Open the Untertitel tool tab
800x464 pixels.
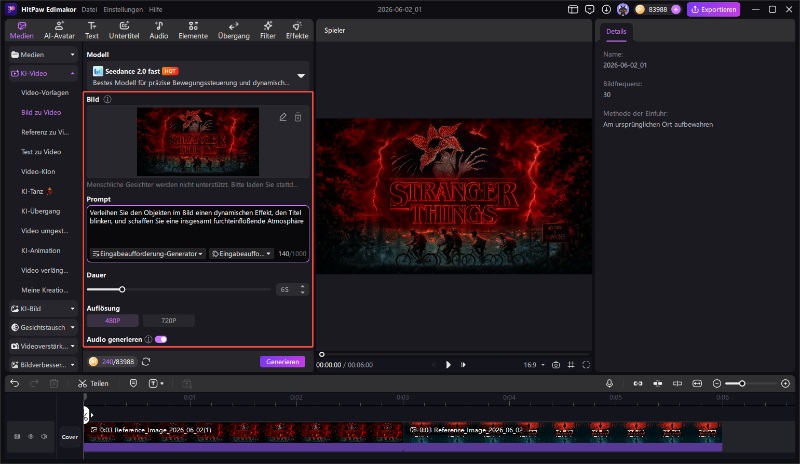point(124,31)
